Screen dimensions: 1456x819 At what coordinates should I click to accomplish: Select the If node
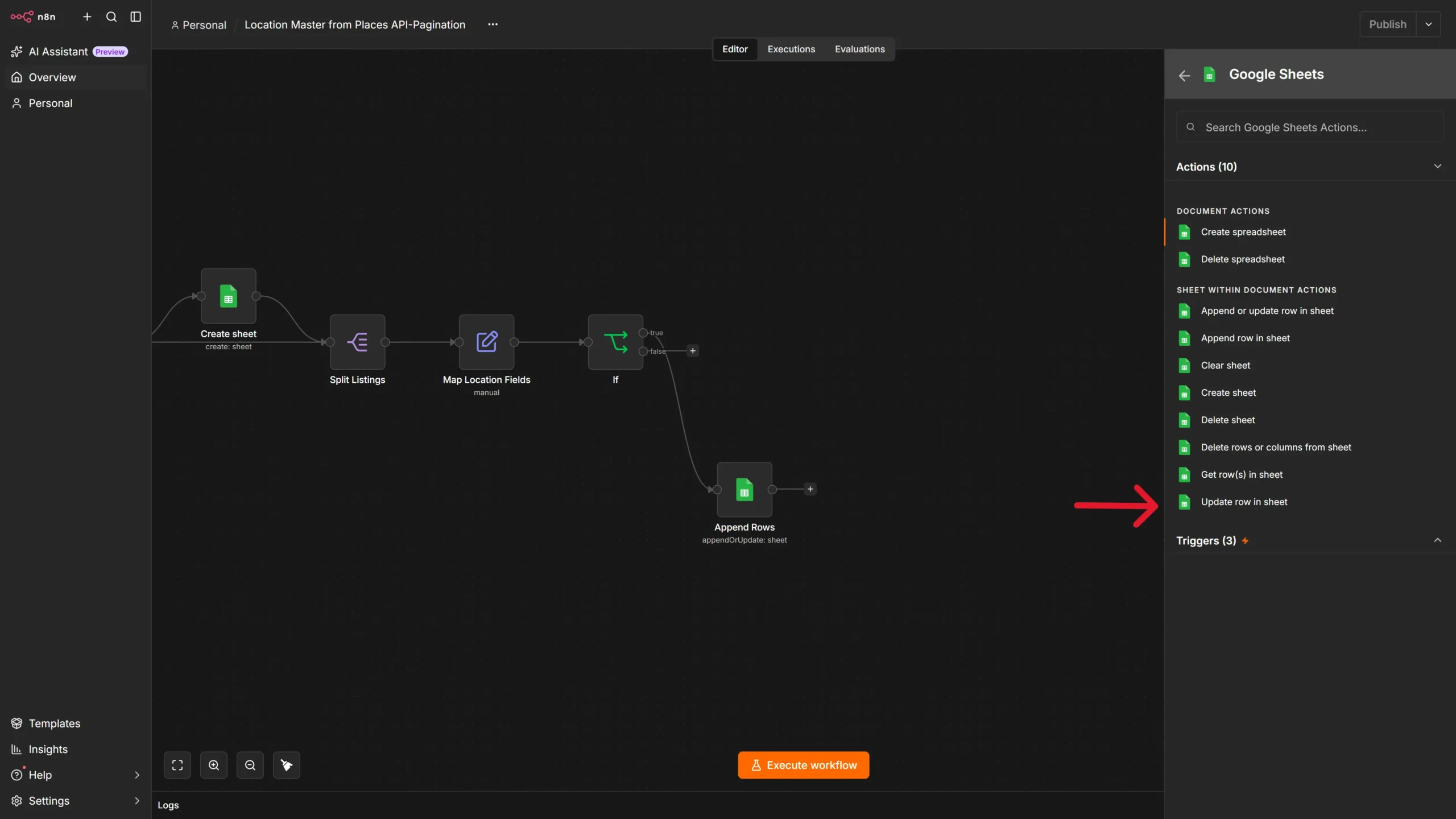615,342
